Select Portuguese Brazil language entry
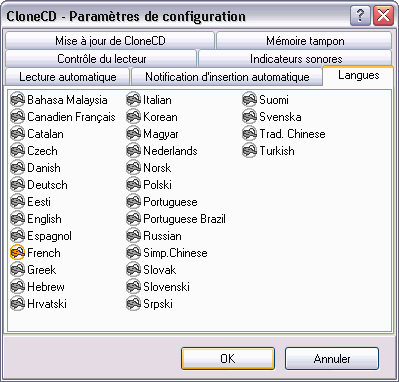399x382 pixels. pyautogui.click(x=176, y=219)
